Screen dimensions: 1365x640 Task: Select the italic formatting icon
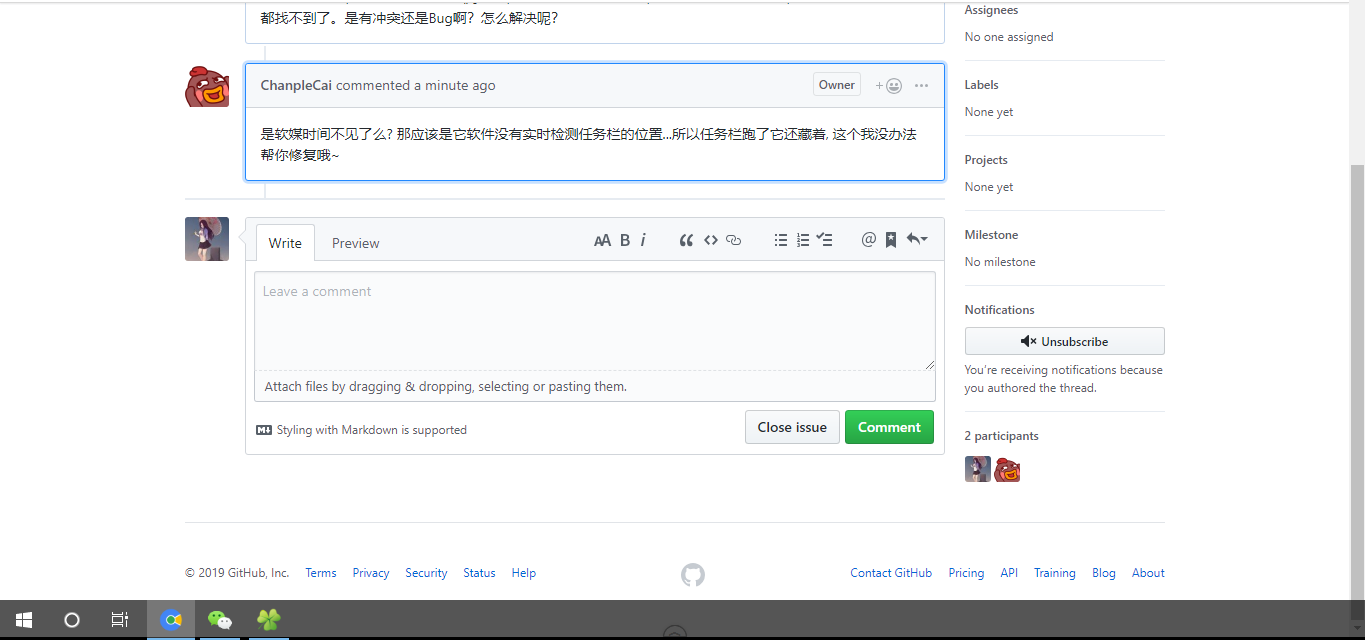click(x=643, y=240)
